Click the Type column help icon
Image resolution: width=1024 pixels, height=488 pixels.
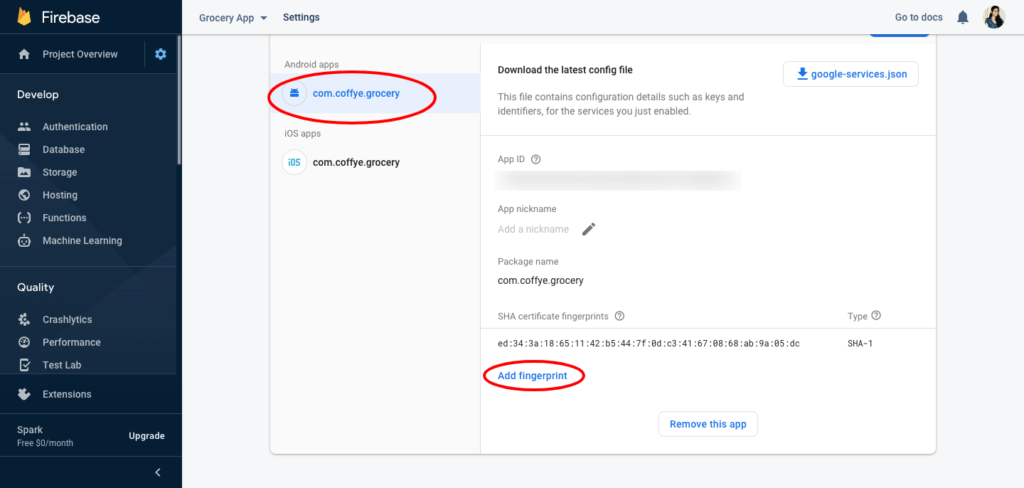click(x=876, y=316)
